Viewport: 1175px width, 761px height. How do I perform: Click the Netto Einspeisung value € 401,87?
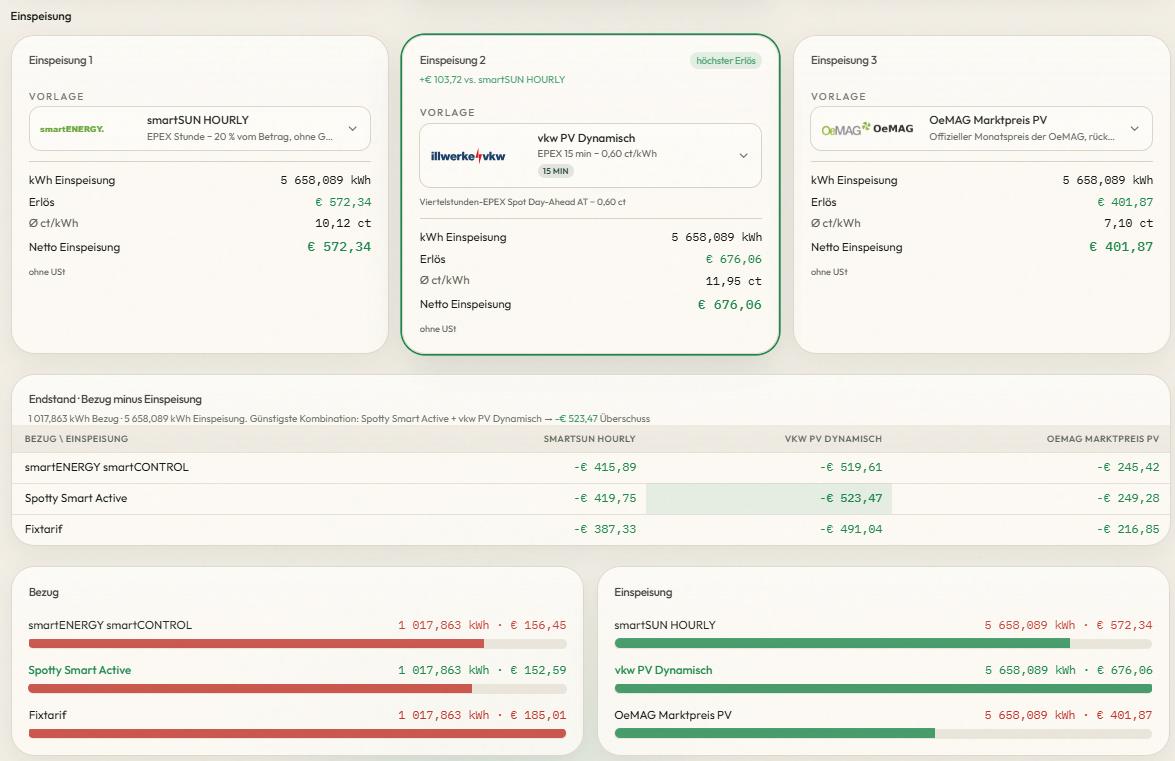tap(1121, 246)
